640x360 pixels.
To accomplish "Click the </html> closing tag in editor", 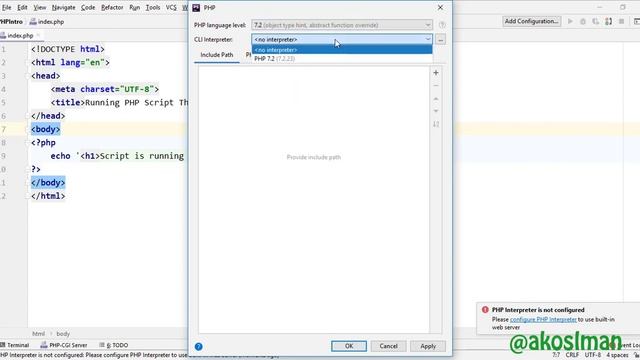I will [48, 196].
